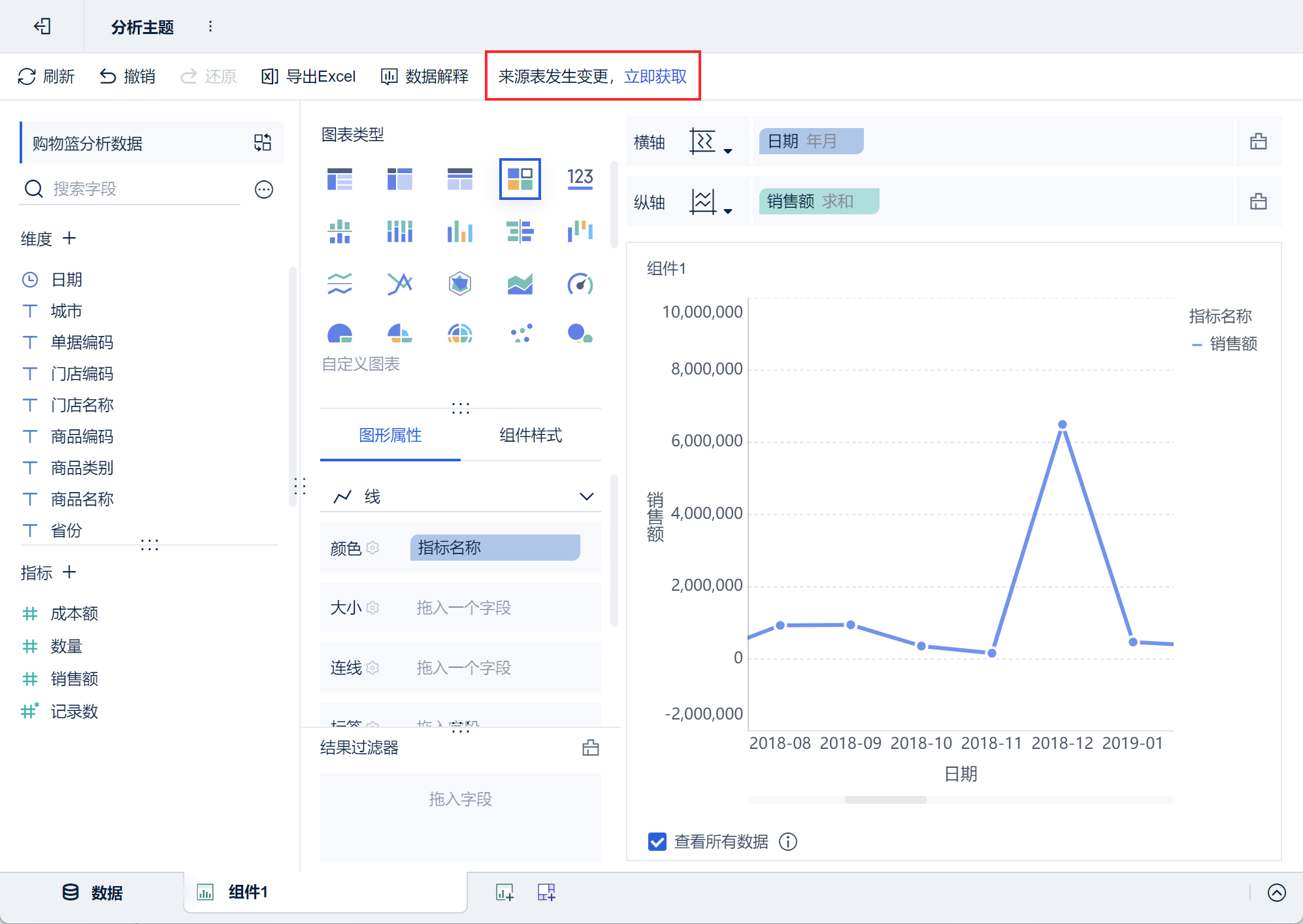
Task: Select the radar chart type icon
Action: pyautogui.click(x=459, y=284)
